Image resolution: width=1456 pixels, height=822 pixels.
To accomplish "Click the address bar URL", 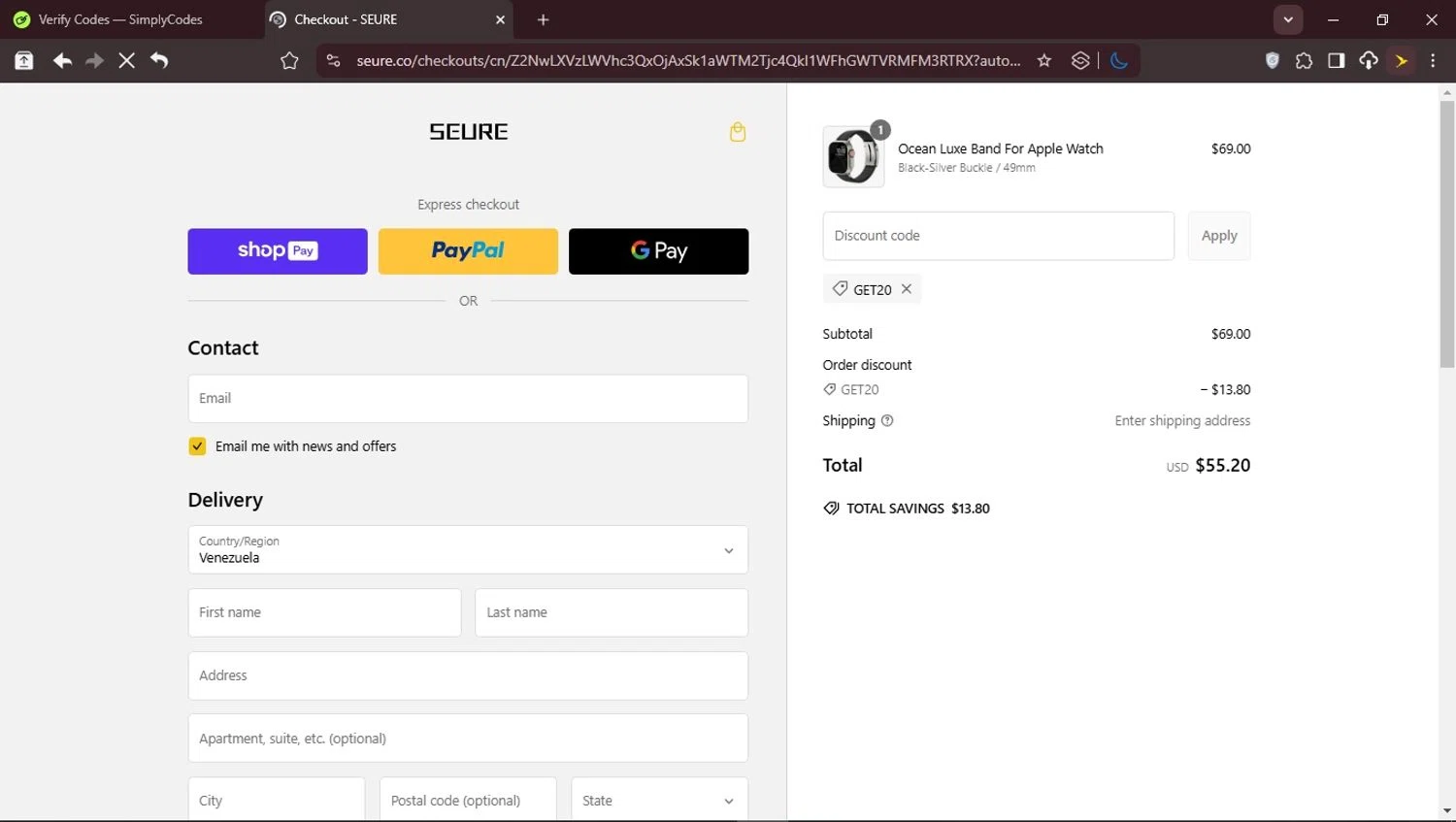I will (688, 60).
